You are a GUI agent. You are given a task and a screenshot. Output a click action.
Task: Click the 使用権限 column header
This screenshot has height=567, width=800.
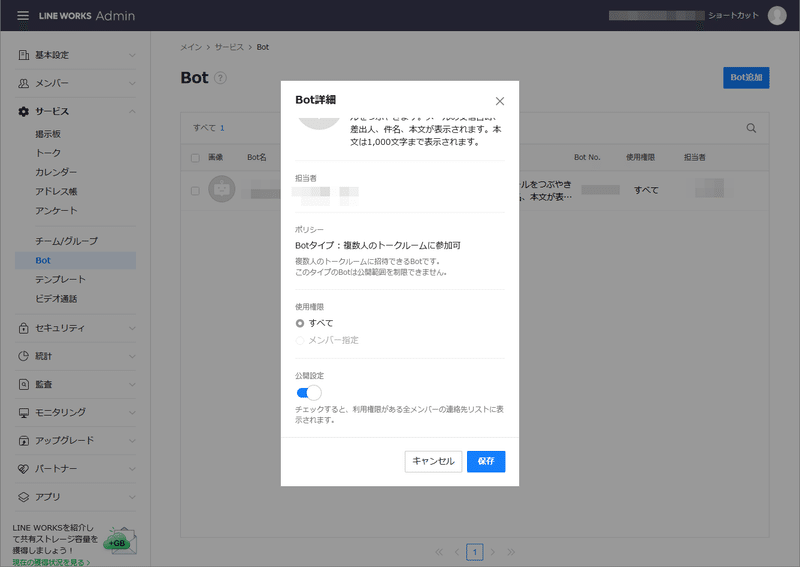(640, 157)
